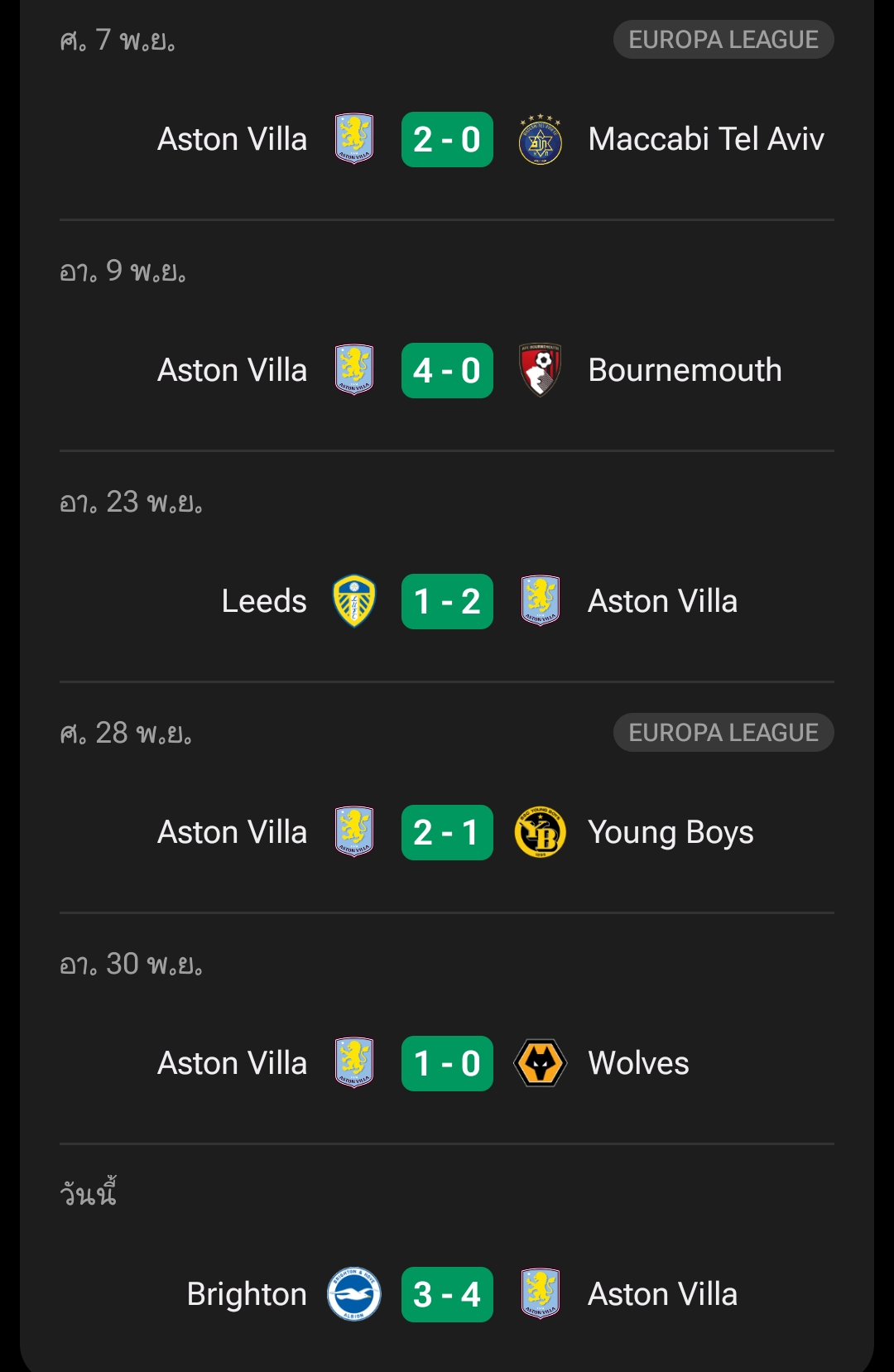Tap the Europa League tag on 28th match
The image size is (894, 1372).
click(x=723, y=733)
